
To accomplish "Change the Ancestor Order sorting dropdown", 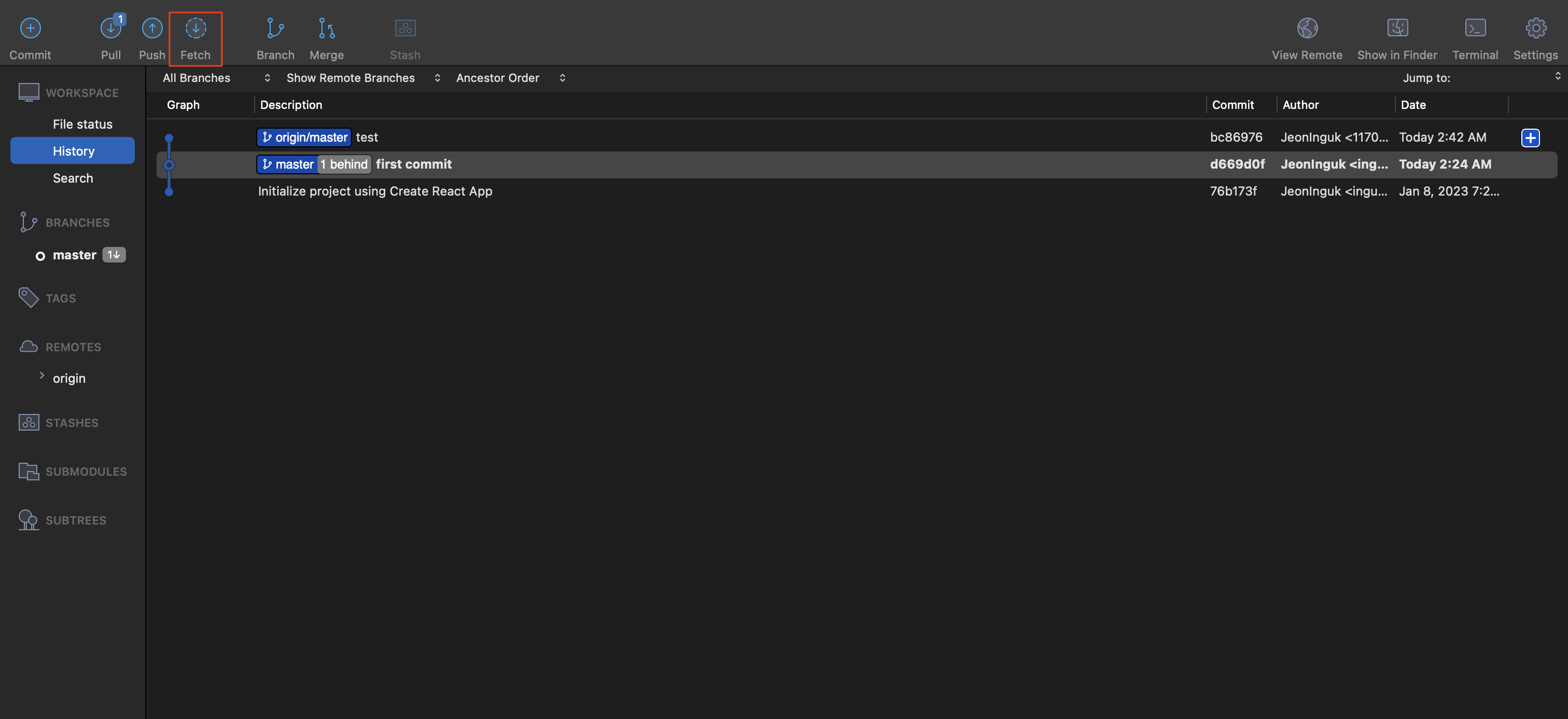I will (x=510, y=78).
